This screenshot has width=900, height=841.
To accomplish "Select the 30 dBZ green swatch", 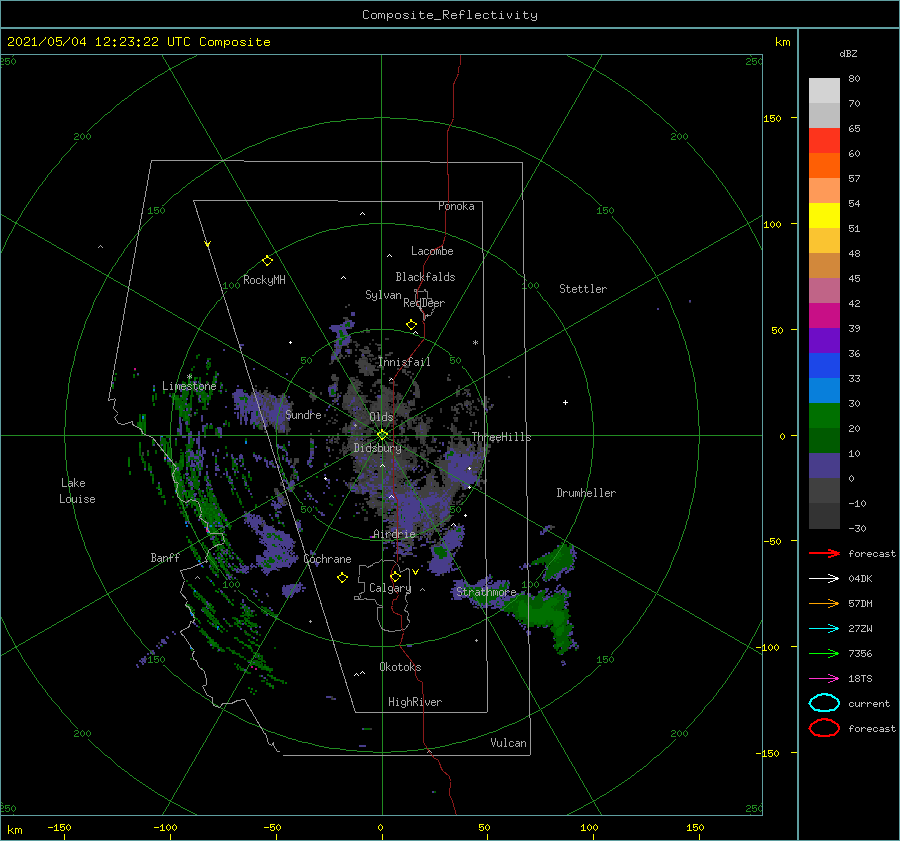I will coord(824,416).
